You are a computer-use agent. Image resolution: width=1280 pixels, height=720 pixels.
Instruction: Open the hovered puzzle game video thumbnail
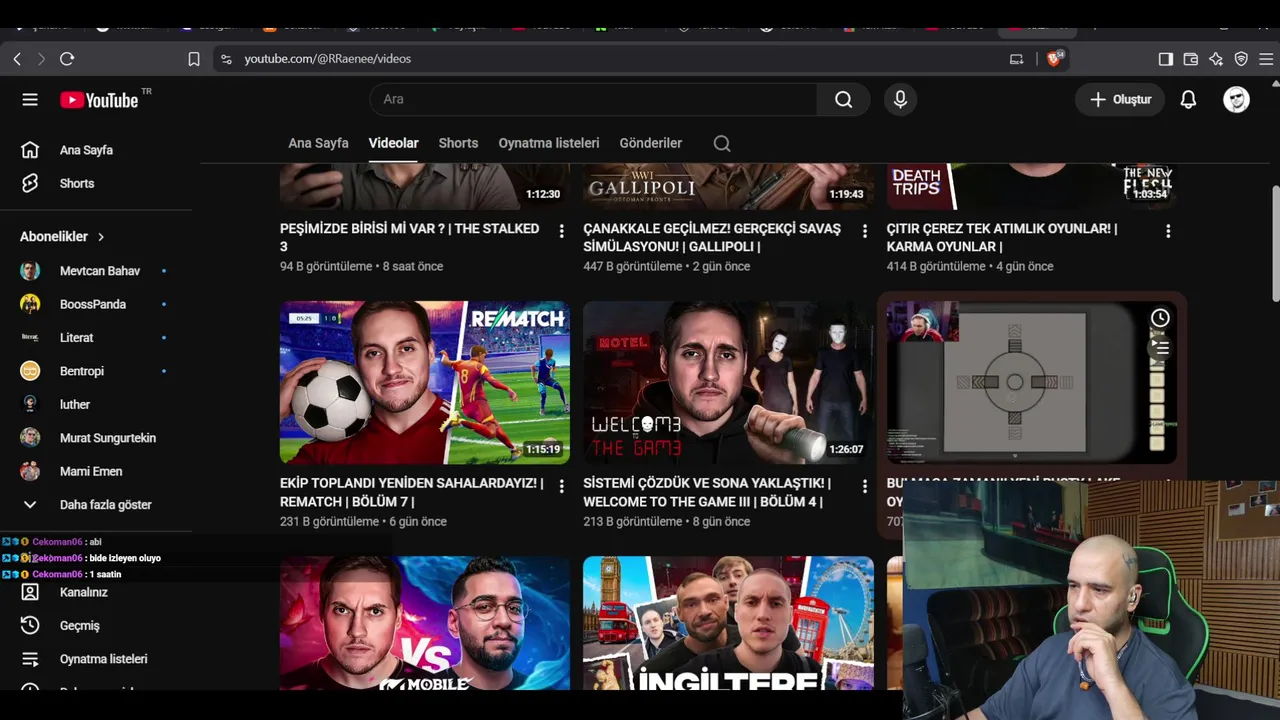click(1031, 382)
